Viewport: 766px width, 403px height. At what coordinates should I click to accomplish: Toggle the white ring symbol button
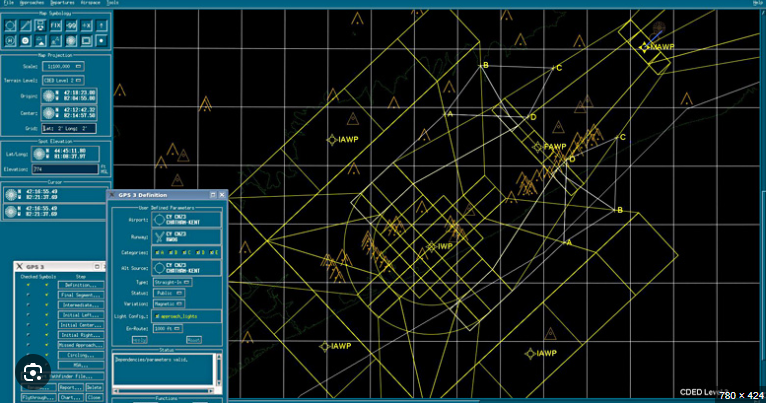(25, 41)
